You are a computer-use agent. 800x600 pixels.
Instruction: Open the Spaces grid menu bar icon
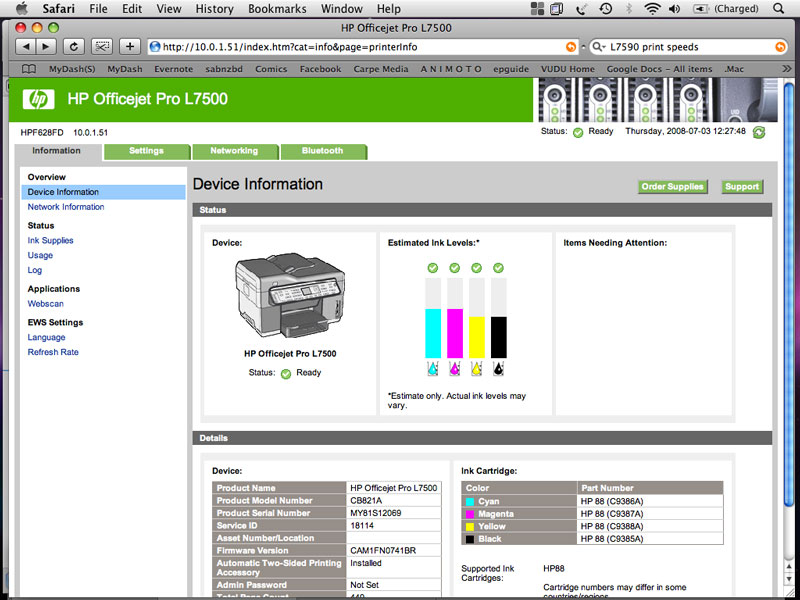(537, 9)
